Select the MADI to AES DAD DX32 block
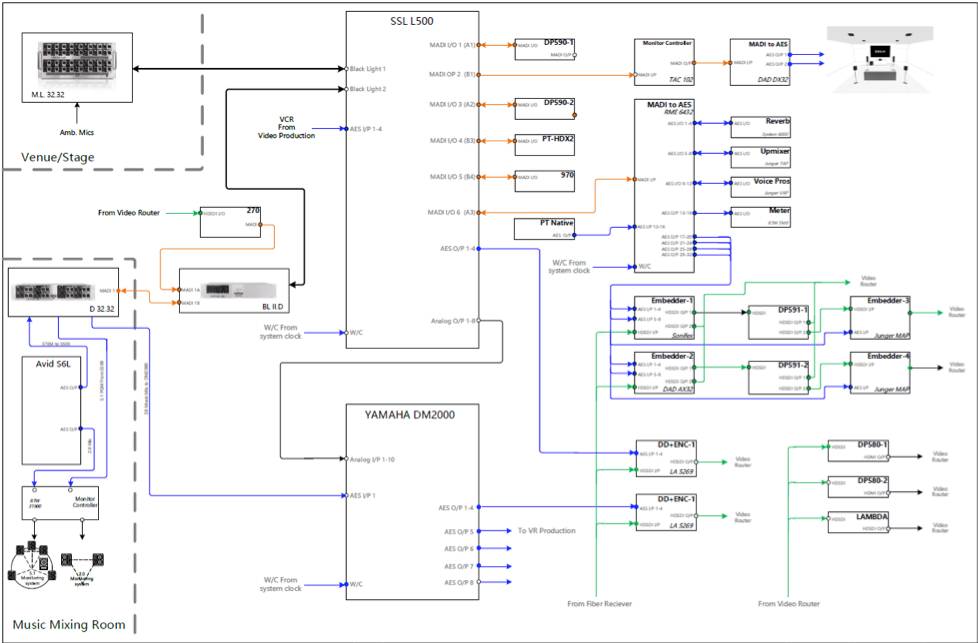Image resolution: width=978 pixels, height=643 pixels. 760,62
